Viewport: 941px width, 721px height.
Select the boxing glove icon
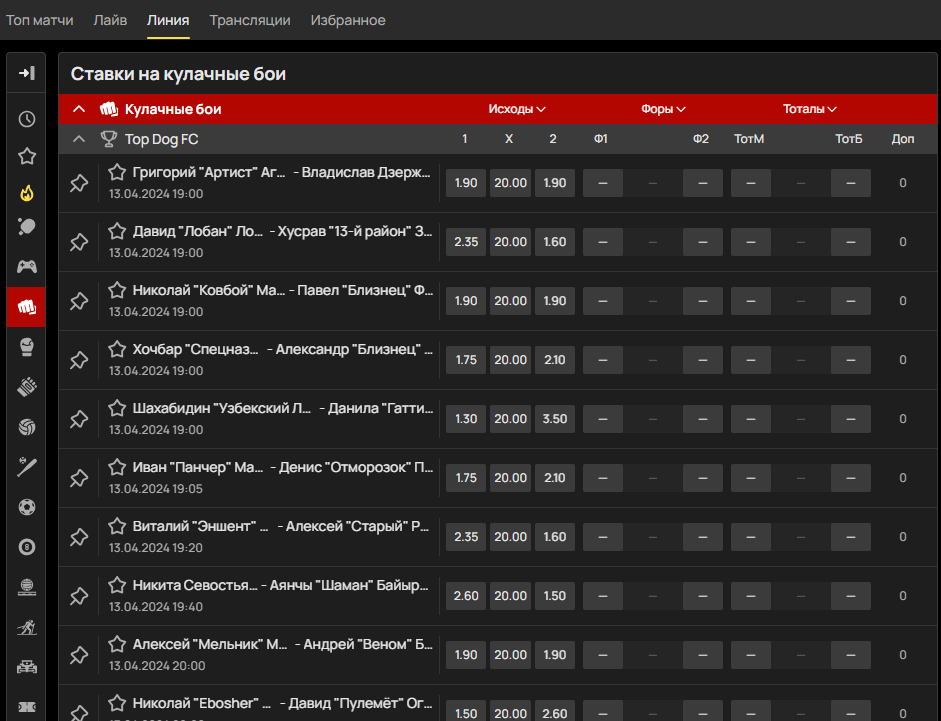pyautogui.click(x=26, y=347)
